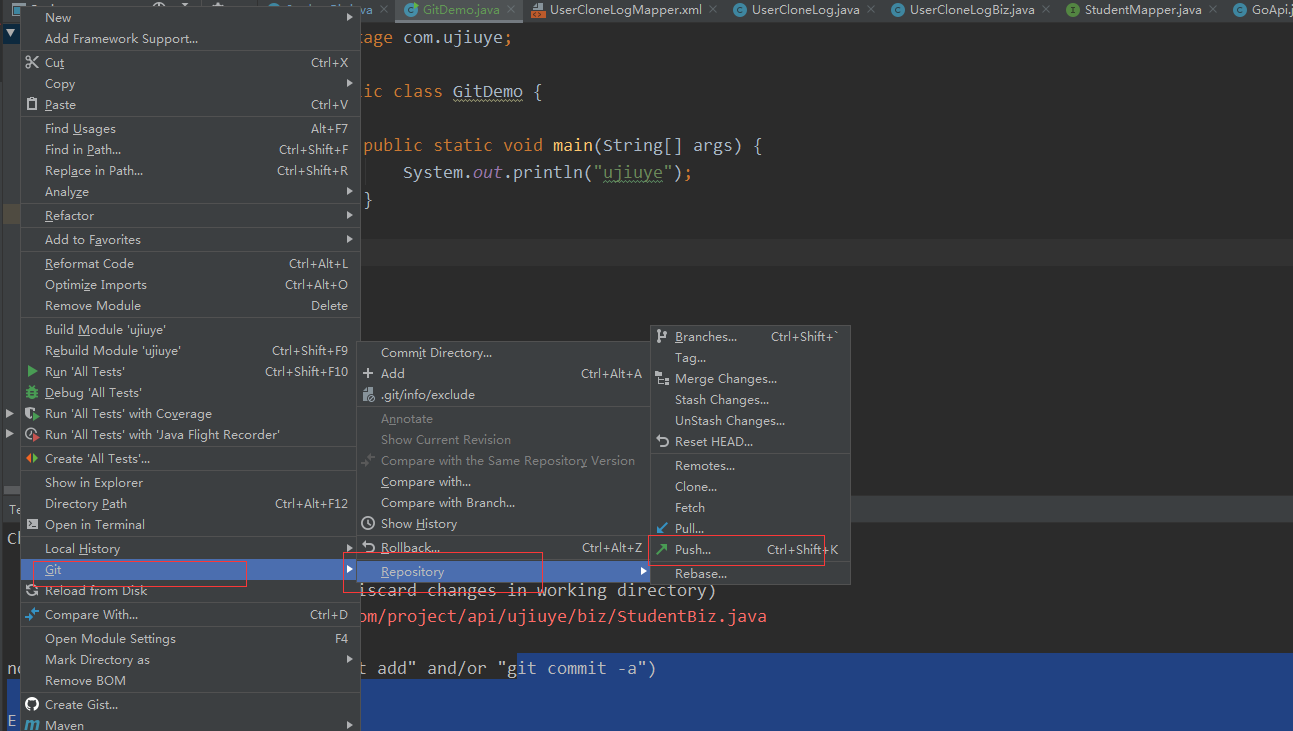Select Show in Explorer entry
This screenshot has width=1293, height=731.
coord(188,482)
